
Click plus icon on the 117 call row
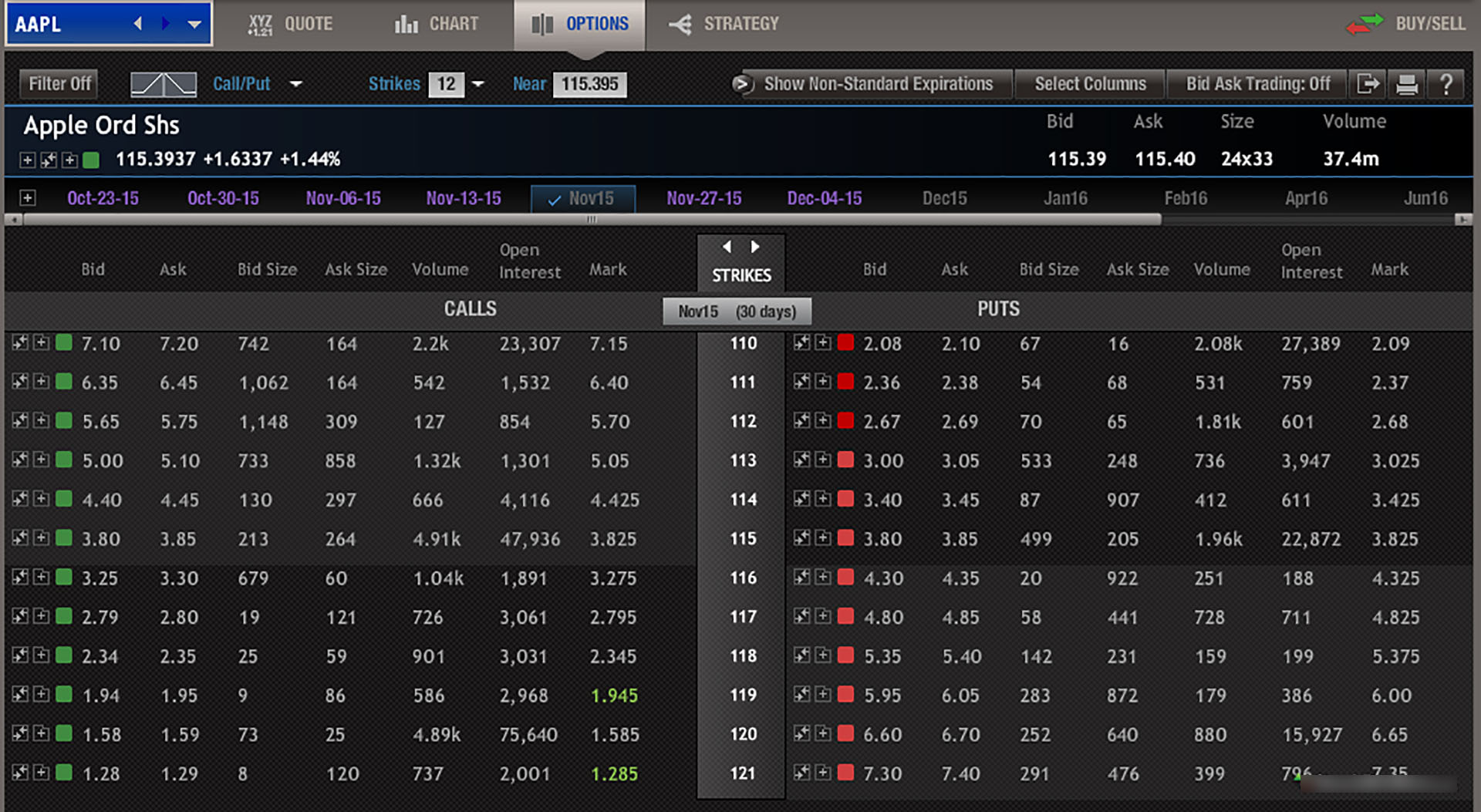(x=42, y=616)
